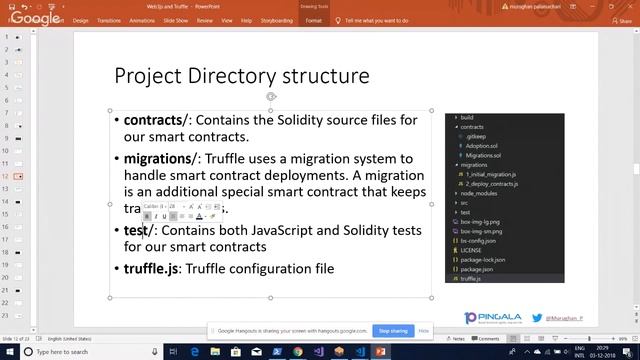The width and height of the screenshot is (640, 360).
Task: Click Windows Start button
Action: 10,351
